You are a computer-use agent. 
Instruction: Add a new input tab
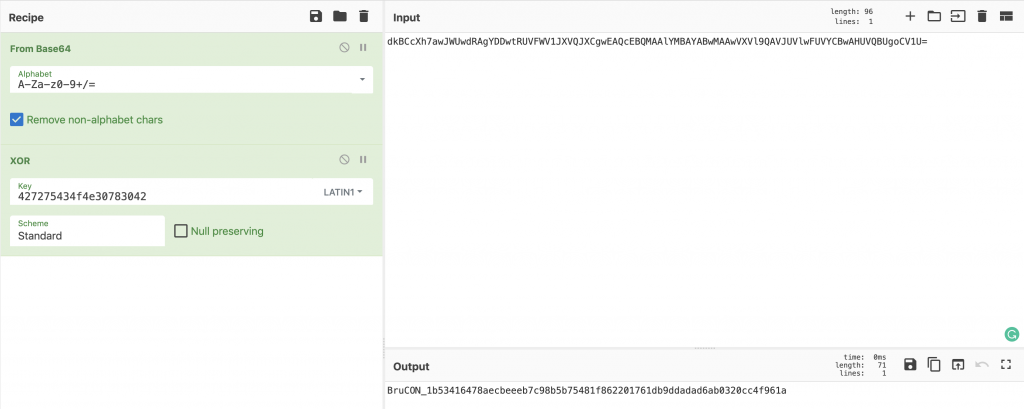coord(910,16)
